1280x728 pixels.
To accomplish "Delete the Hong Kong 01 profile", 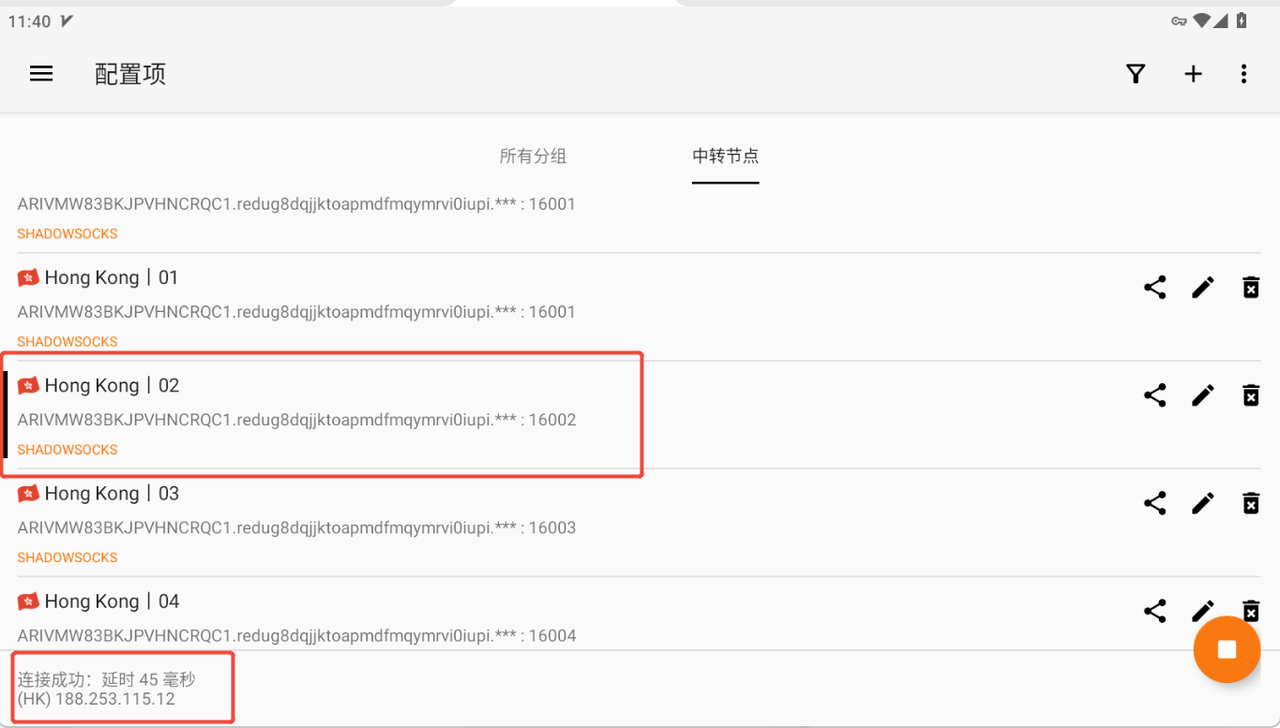I will point(1251,287).
